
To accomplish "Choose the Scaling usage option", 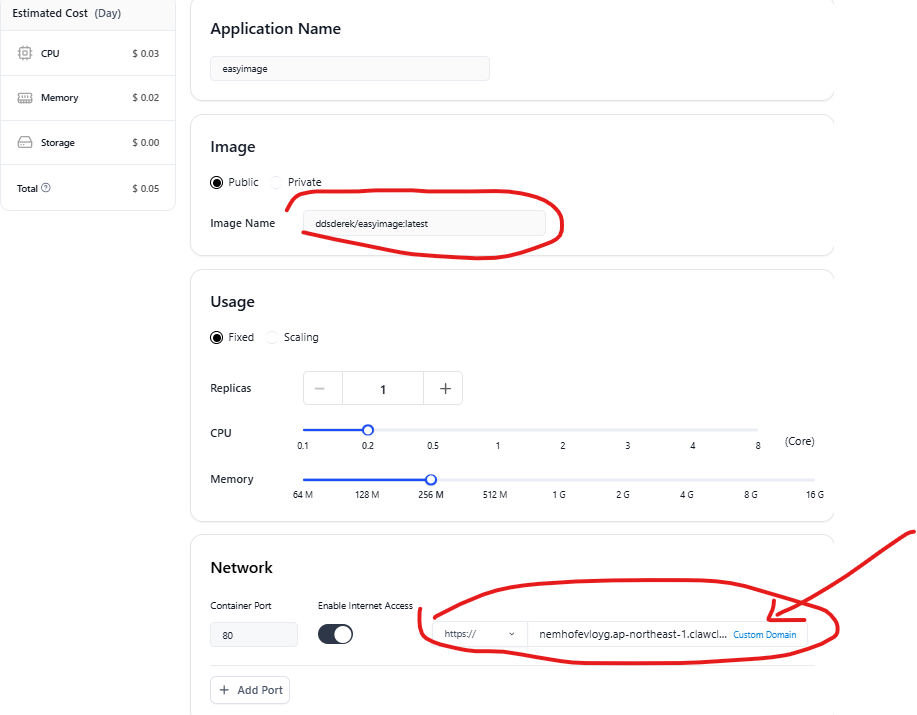I will (x=273, y=337).
